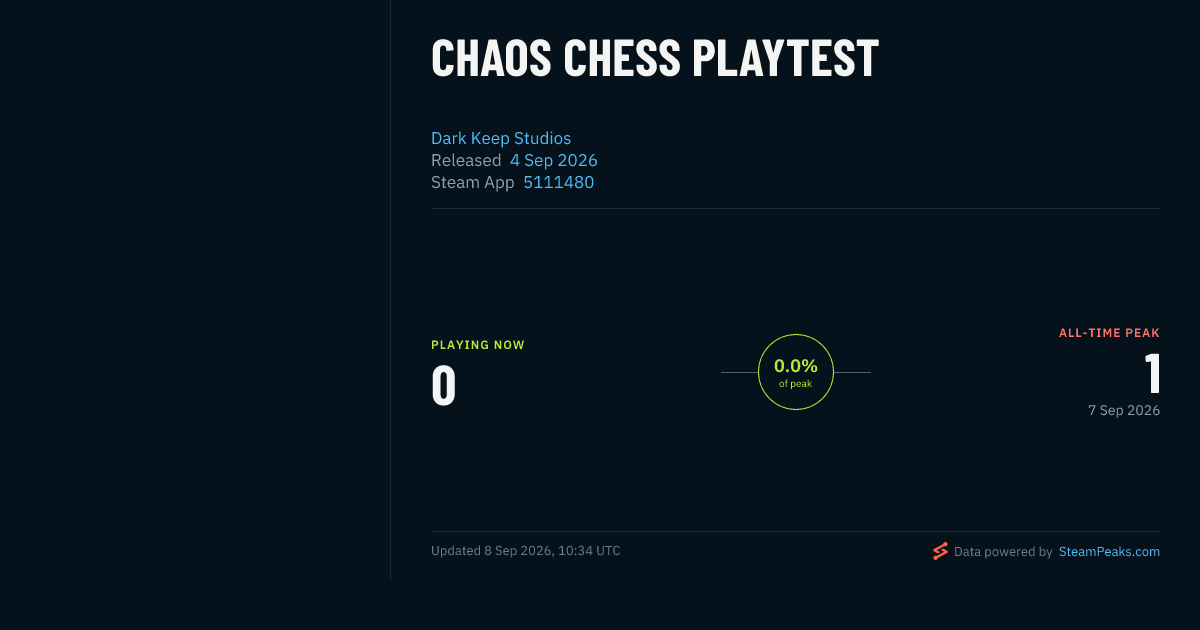Viewport: 1200px width, 630px height.
Task: Open Steam App ID 5111480 link
Action: pos(559,182)
